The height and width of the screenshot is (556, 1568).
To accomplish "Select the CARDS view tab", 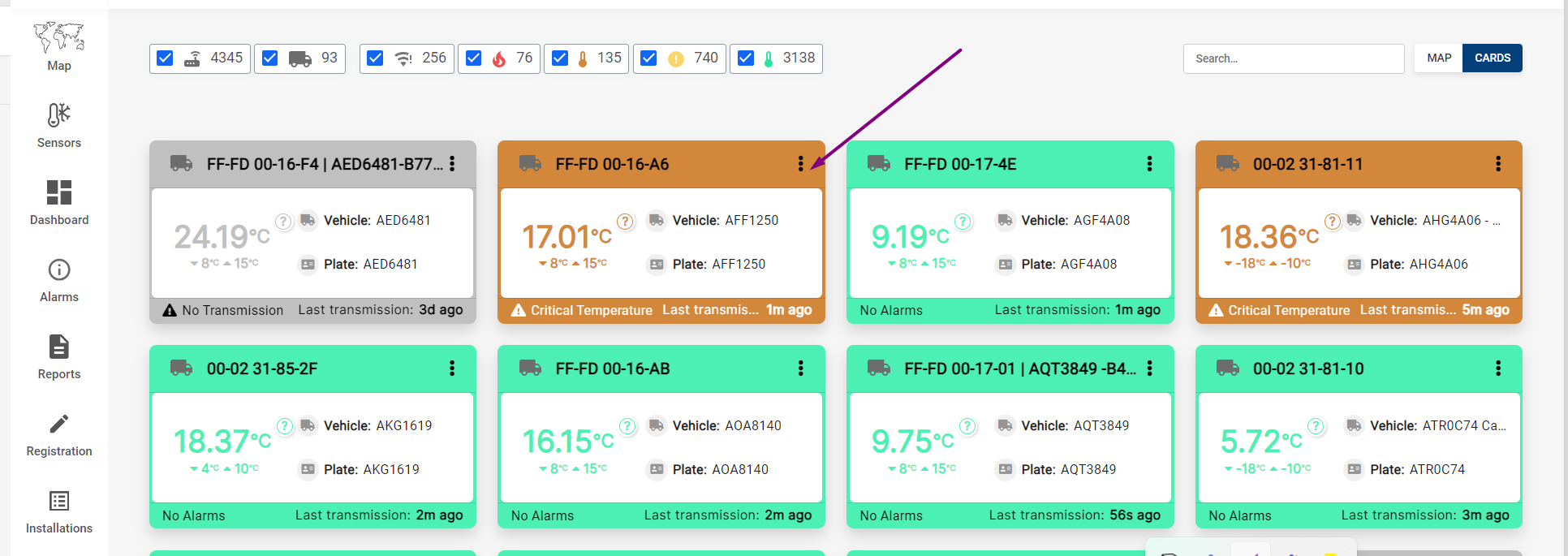I will (1492, 58).
